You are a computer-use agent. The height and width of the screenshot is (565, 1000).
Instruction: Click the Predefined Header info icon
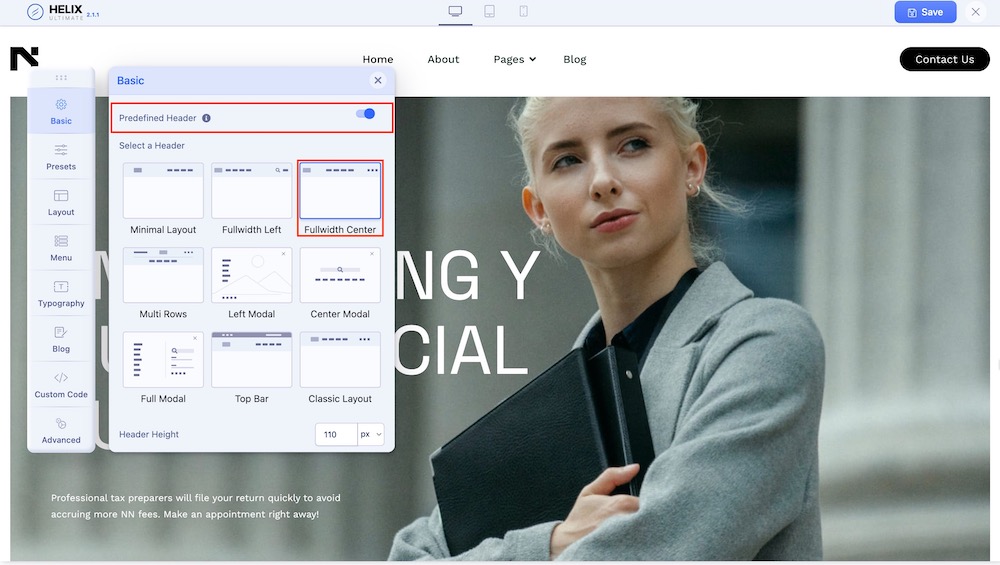tap(206, 118)
